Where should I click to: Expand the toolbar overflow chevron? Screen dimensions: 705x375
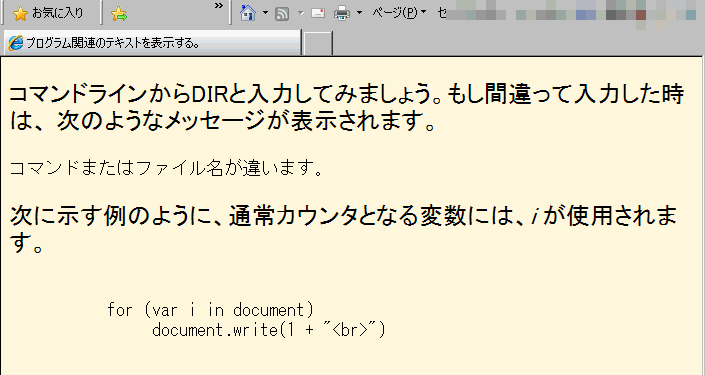click(x=219, y=6)
